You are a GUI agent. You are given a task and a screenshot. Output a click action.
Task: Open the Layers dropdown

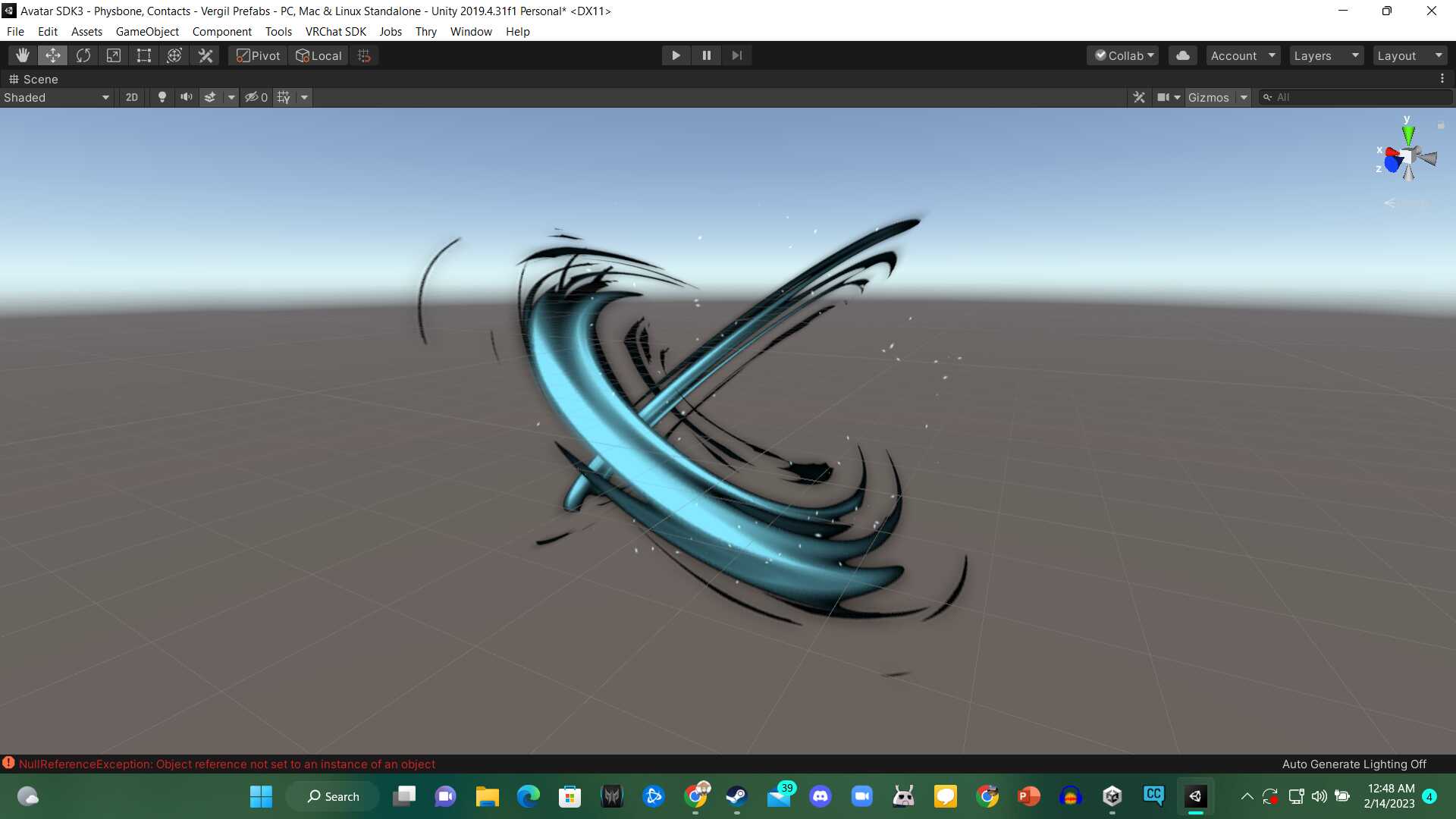[1326, 55]
